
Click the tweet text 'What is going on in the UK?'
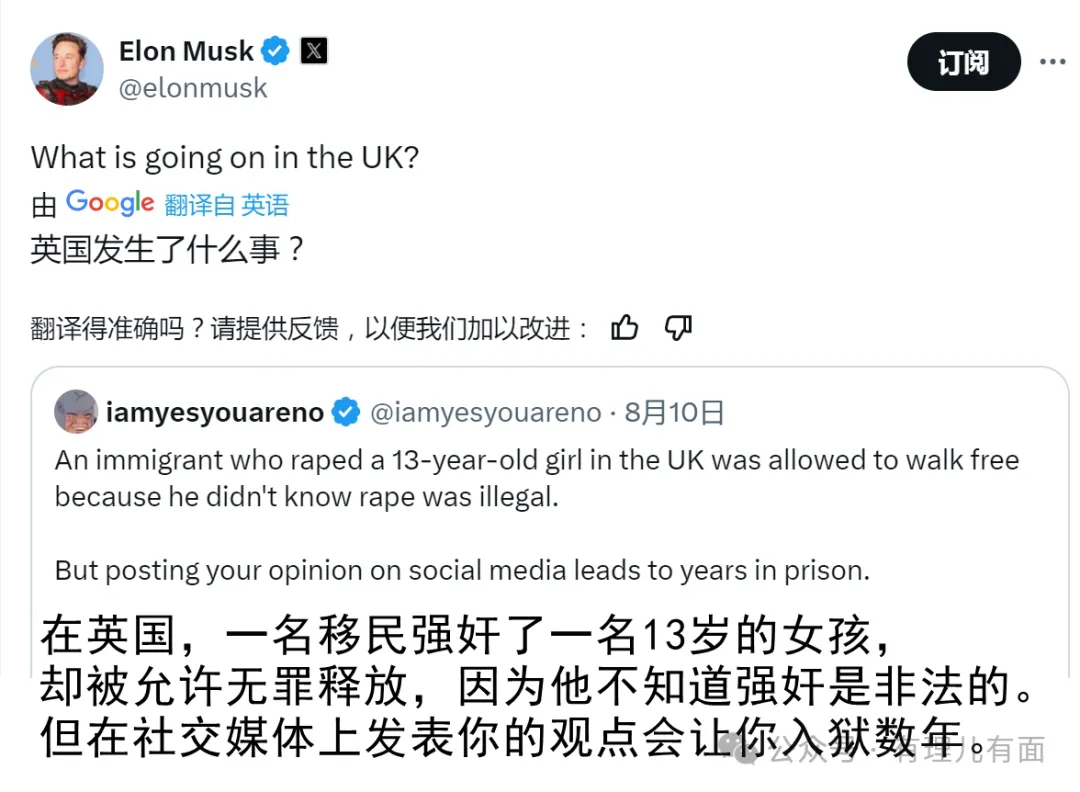[224, 157]
